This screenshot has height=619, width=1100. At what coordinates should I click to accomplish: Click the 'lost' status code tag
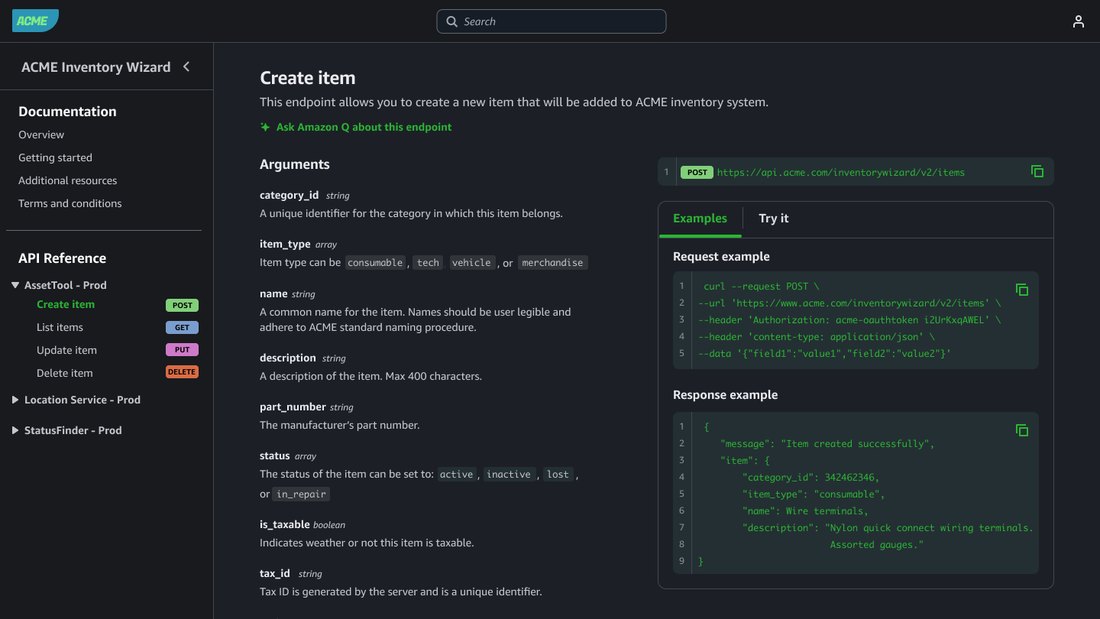(558, 474)
